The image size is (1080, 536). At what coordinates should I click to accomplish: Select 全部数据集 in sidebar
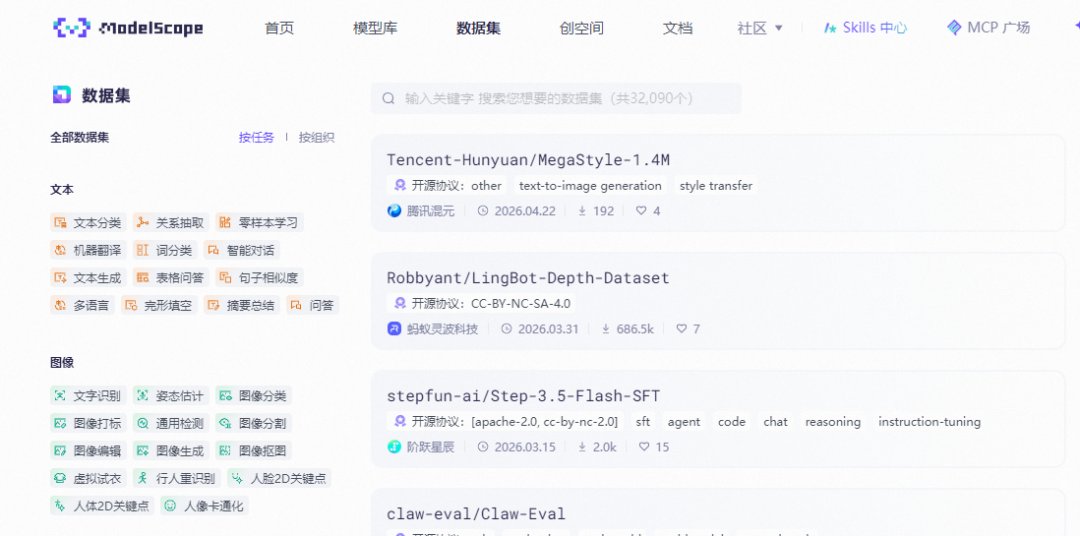coord(79,137)
